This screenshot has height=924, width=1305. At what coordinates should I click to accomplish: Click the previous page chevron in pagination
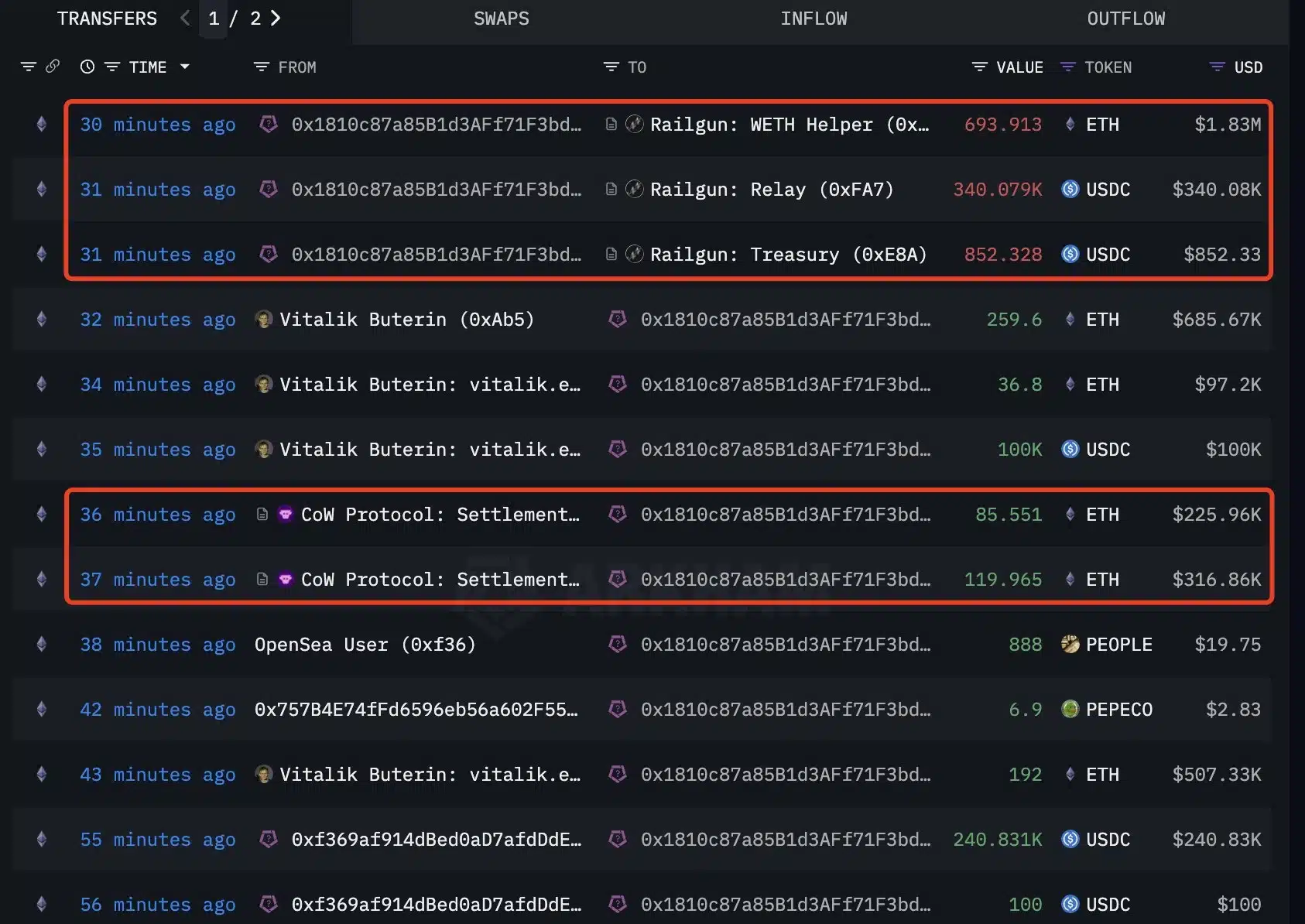click(x=184, y=18)
